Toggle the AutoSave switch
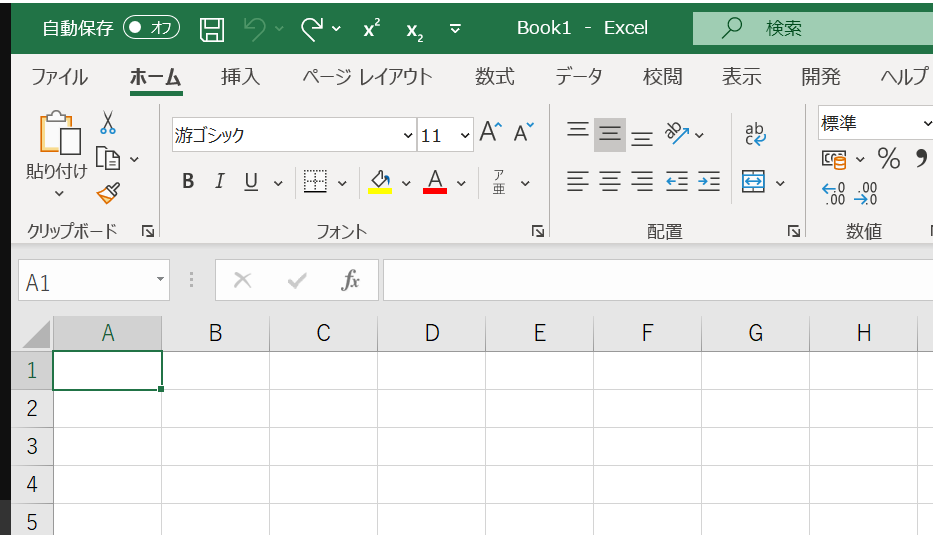933x535 pixels. [x=151, y=28]
